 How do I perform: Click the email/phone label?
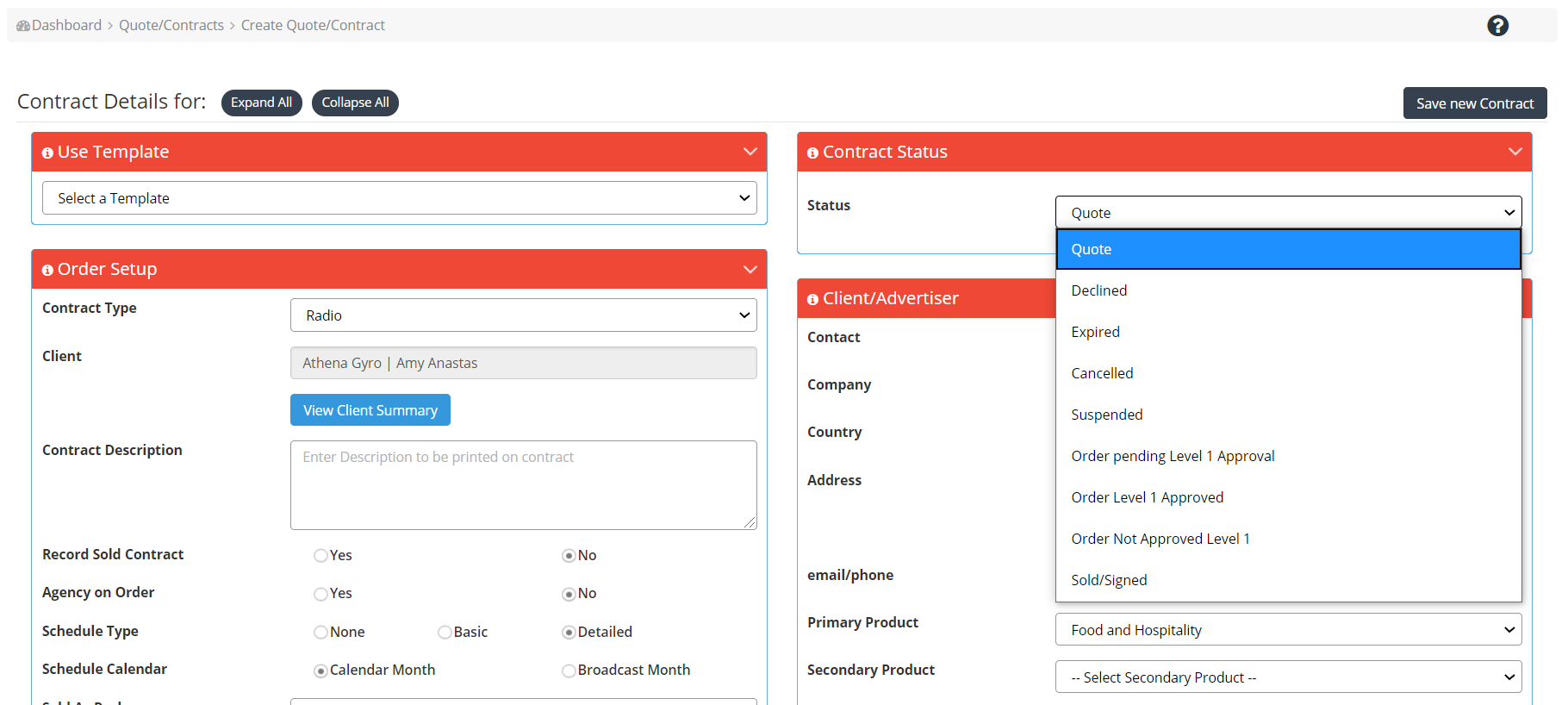(850, 575)
